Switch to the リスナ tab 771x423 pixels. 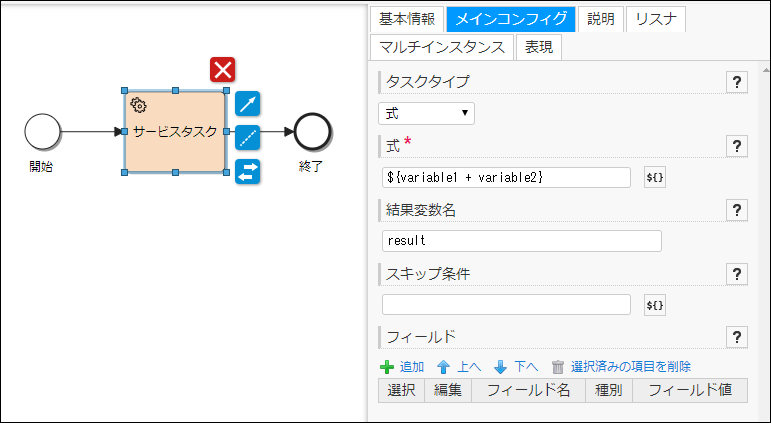point(655,19)
